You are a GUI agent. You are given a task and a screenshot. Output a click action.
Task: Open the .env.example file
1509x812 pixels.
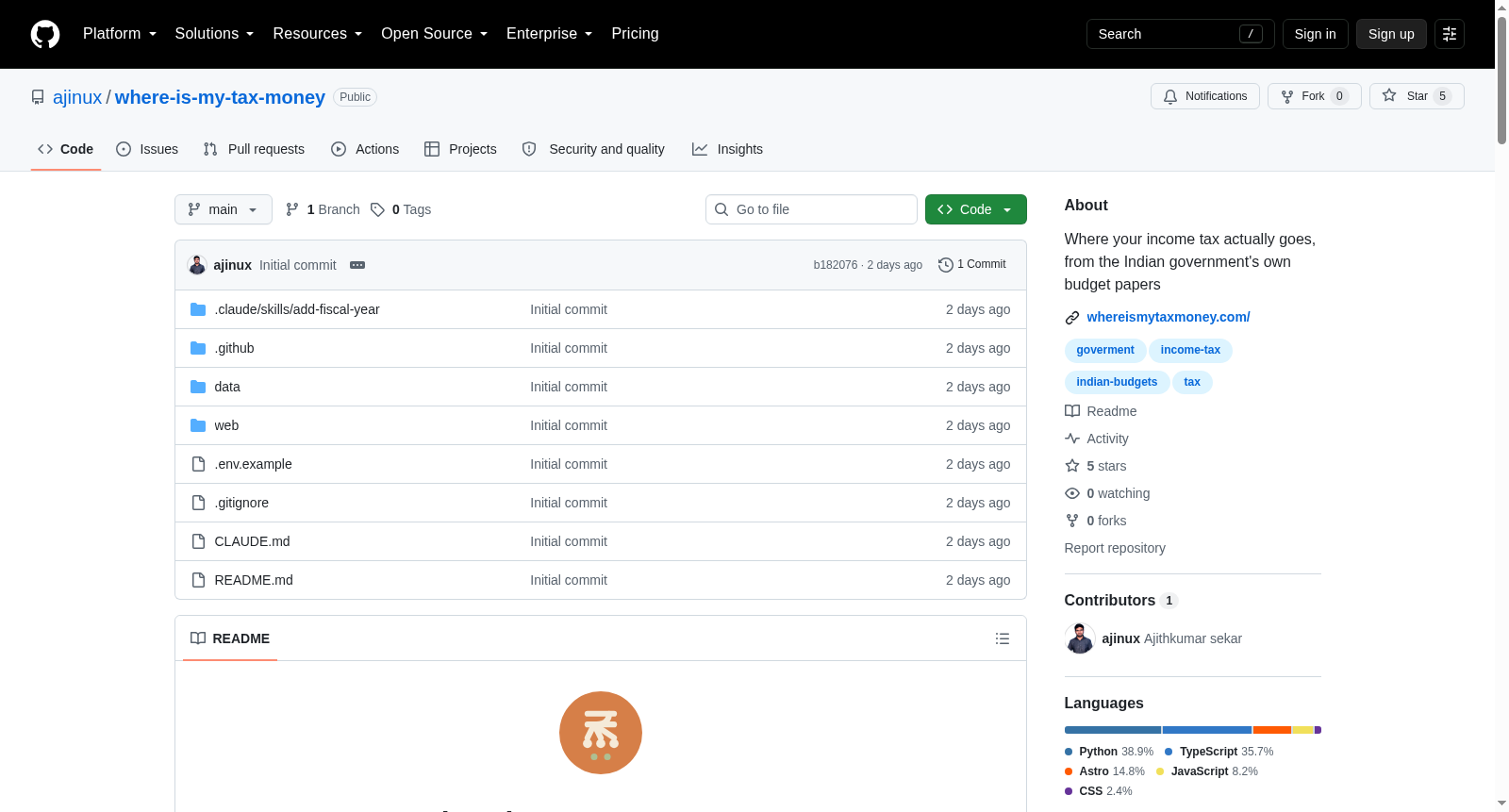point(253,464)
